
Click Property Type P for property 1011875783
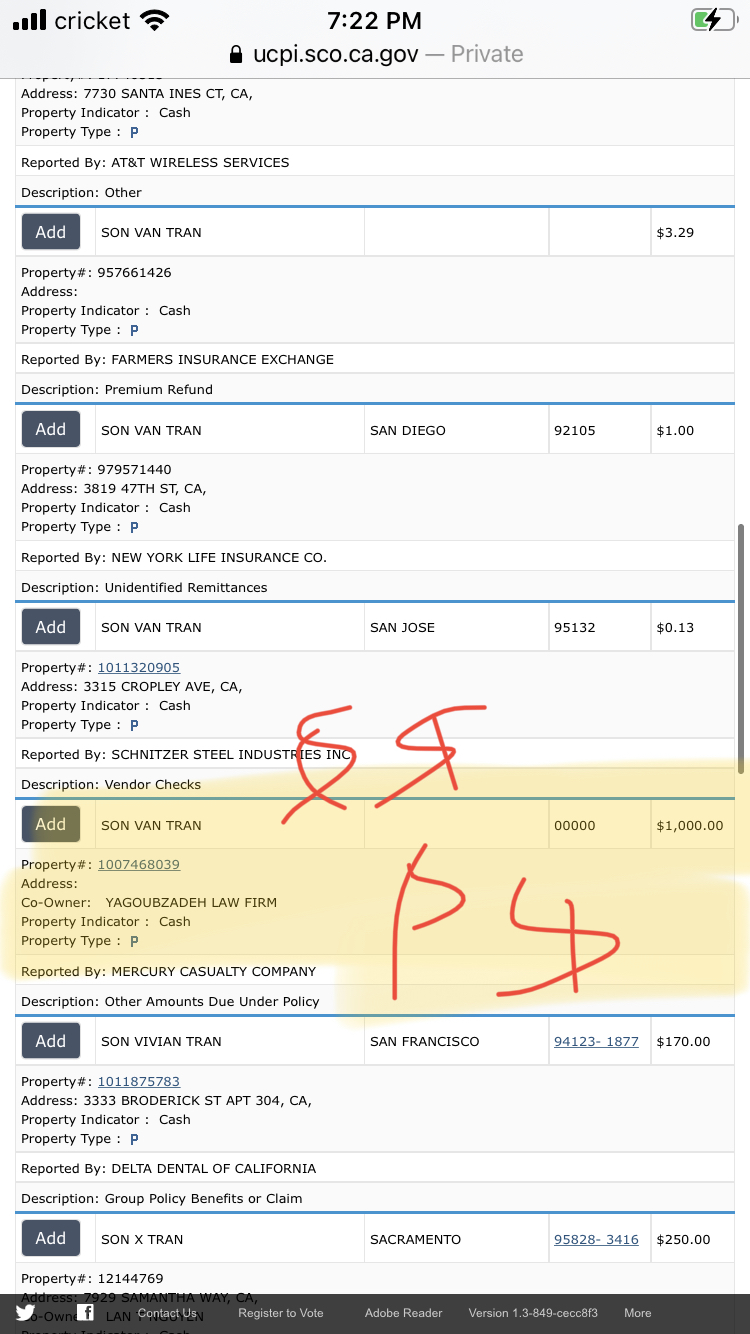134,1139
